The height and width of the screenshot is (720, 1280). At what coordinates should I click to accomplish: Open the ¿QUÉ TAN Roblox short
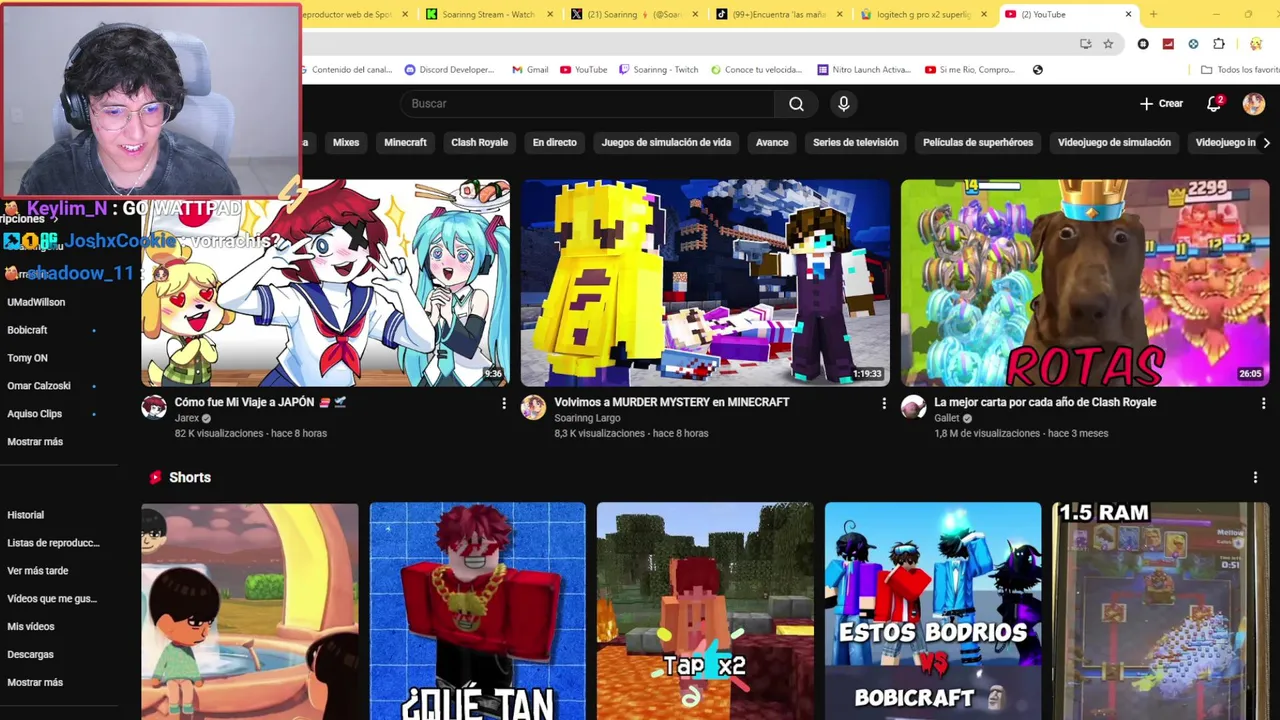click(x=477, y=611)
